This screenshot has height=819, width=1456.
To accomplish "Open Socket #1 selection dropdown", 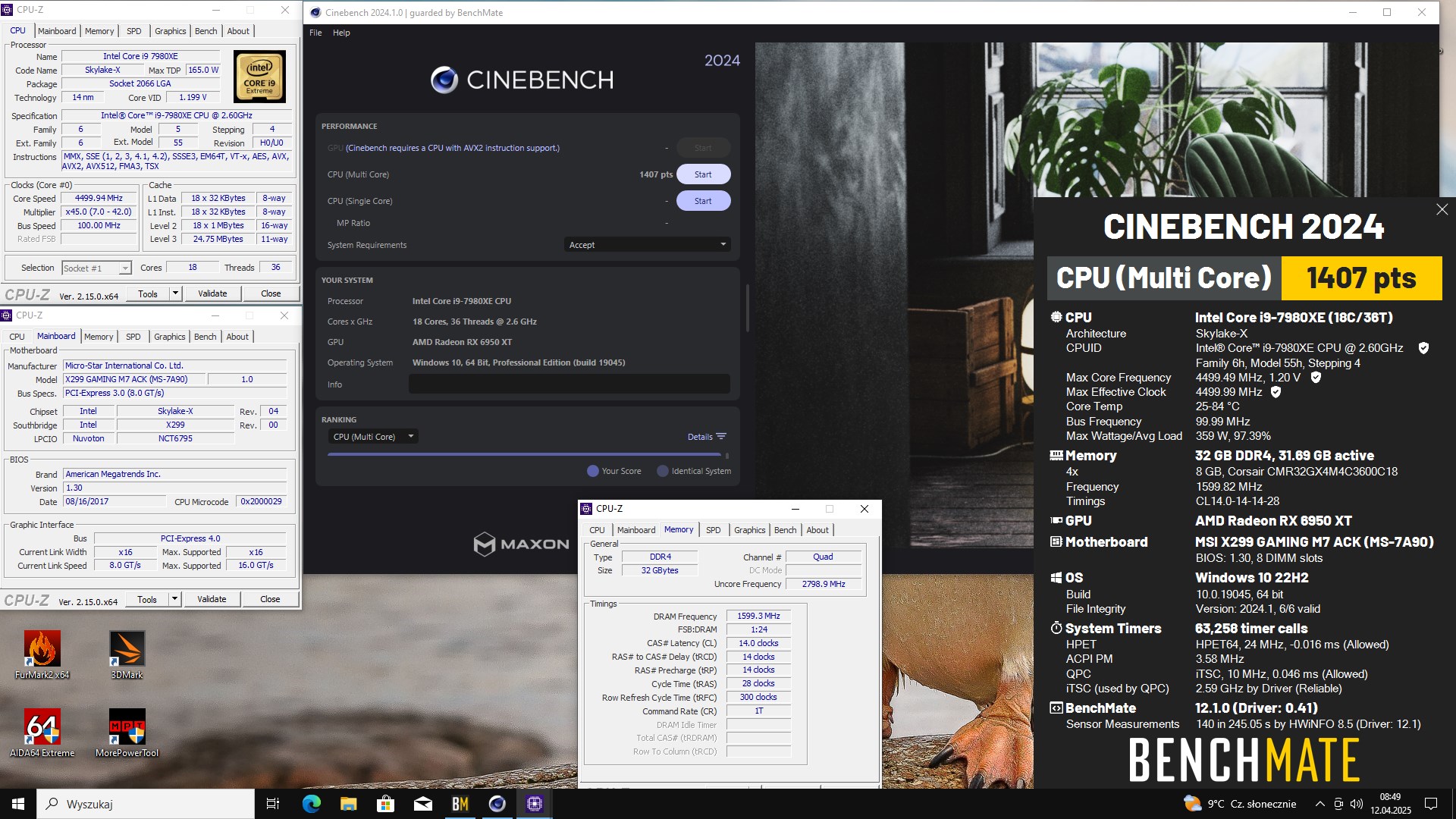I will [x=96, y=268].
